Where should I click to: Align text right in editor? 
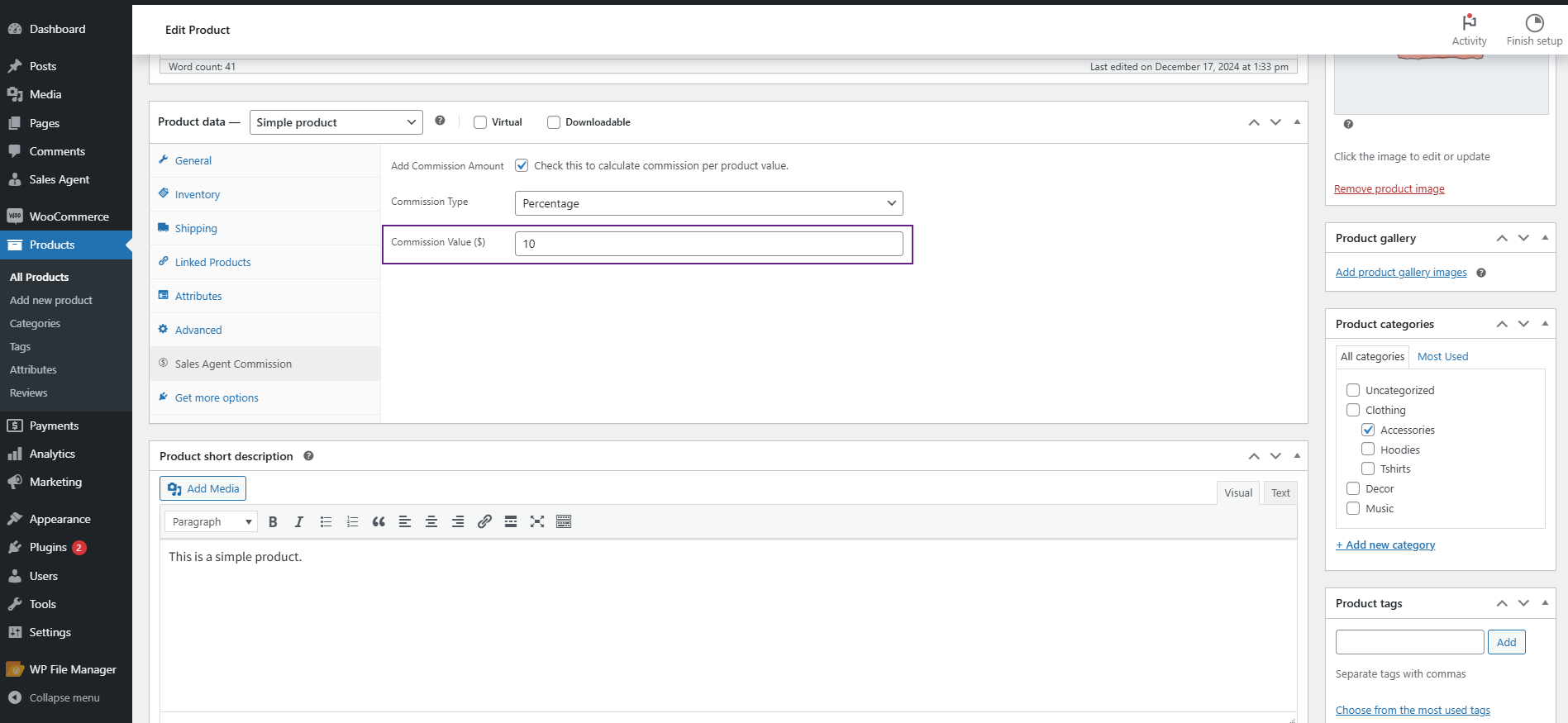click(458, 521)
